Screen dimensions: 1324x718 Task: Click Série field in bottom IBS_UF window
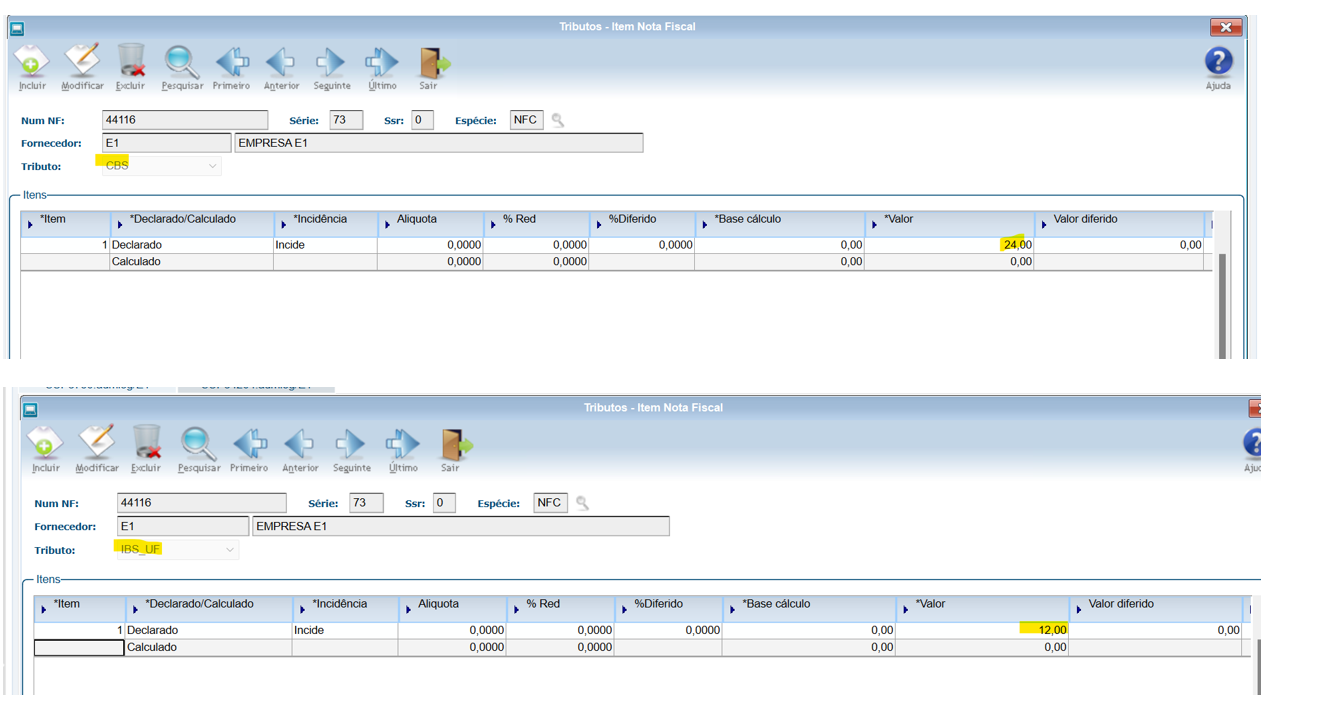[x=366, y=503]
